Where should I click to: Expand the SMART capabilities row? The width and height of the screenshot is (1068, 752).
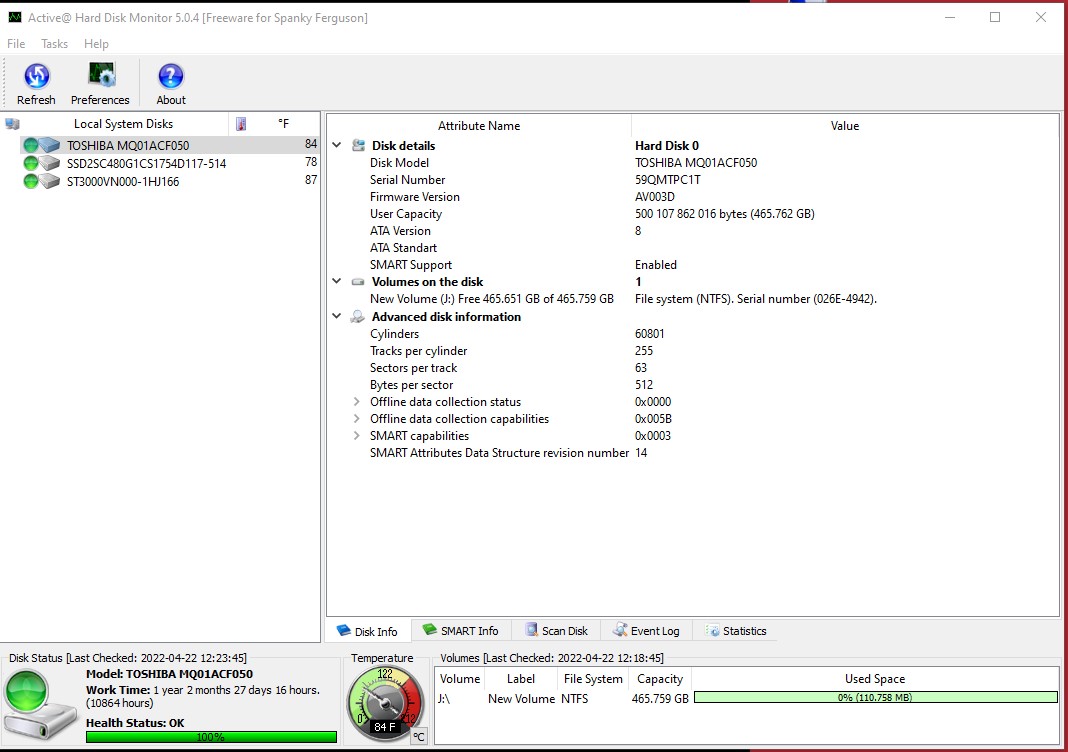(357, 436)
